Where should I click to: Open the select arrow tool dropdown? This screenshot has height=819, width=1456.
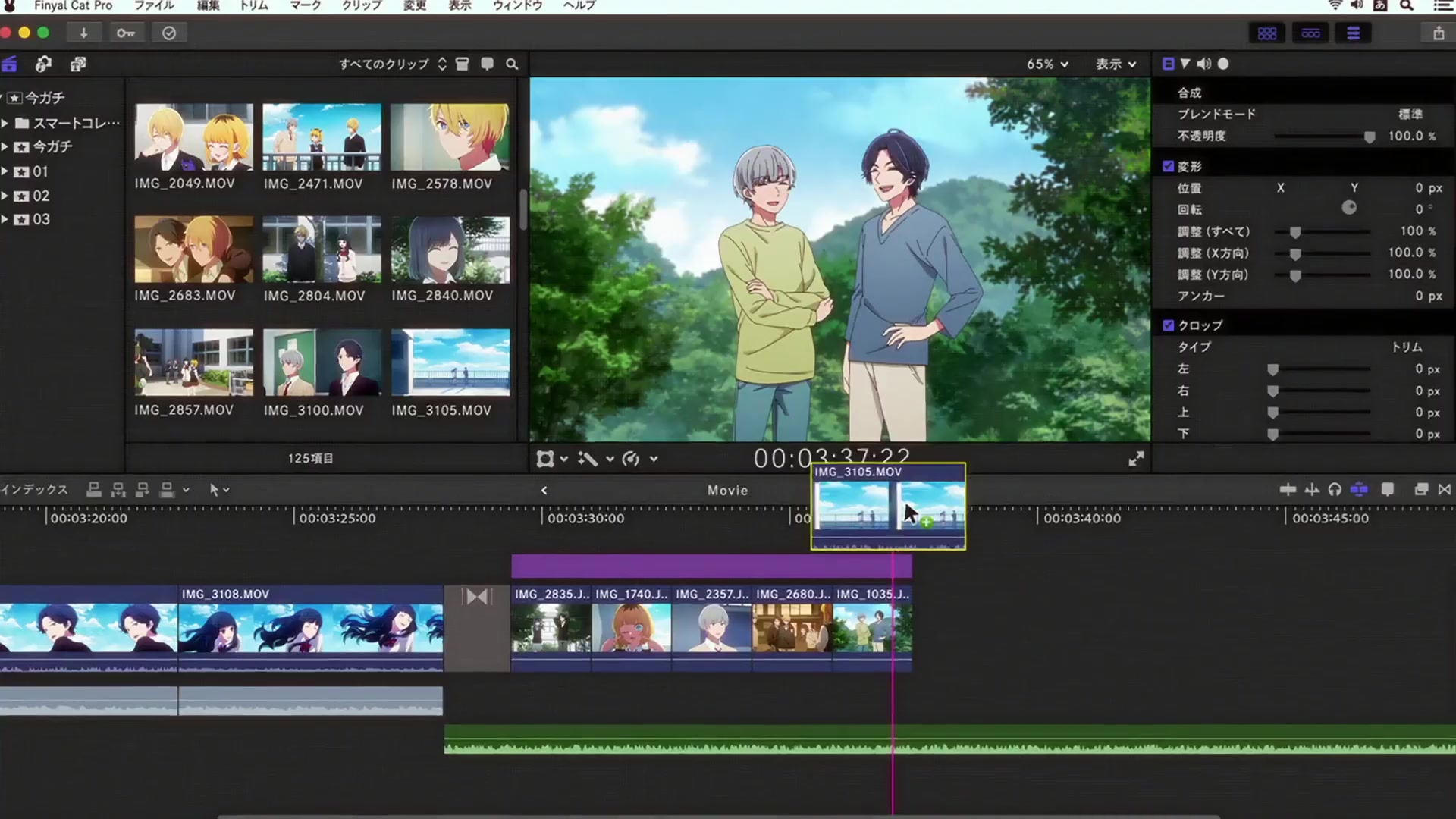click(x=219, y=490)
